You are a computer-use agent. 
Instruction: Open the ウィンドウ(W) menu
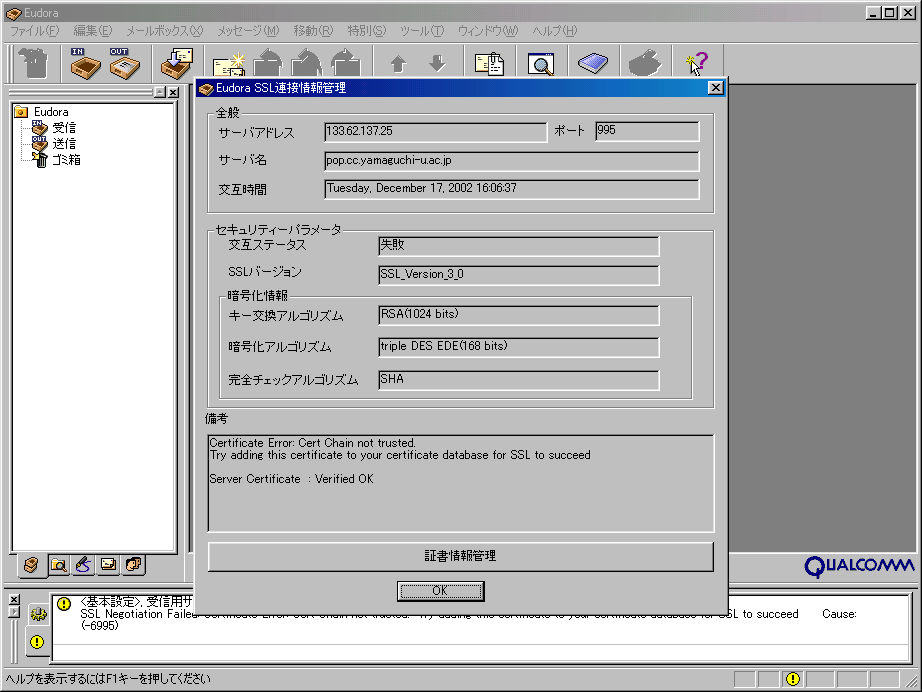(x=488, y=31)
